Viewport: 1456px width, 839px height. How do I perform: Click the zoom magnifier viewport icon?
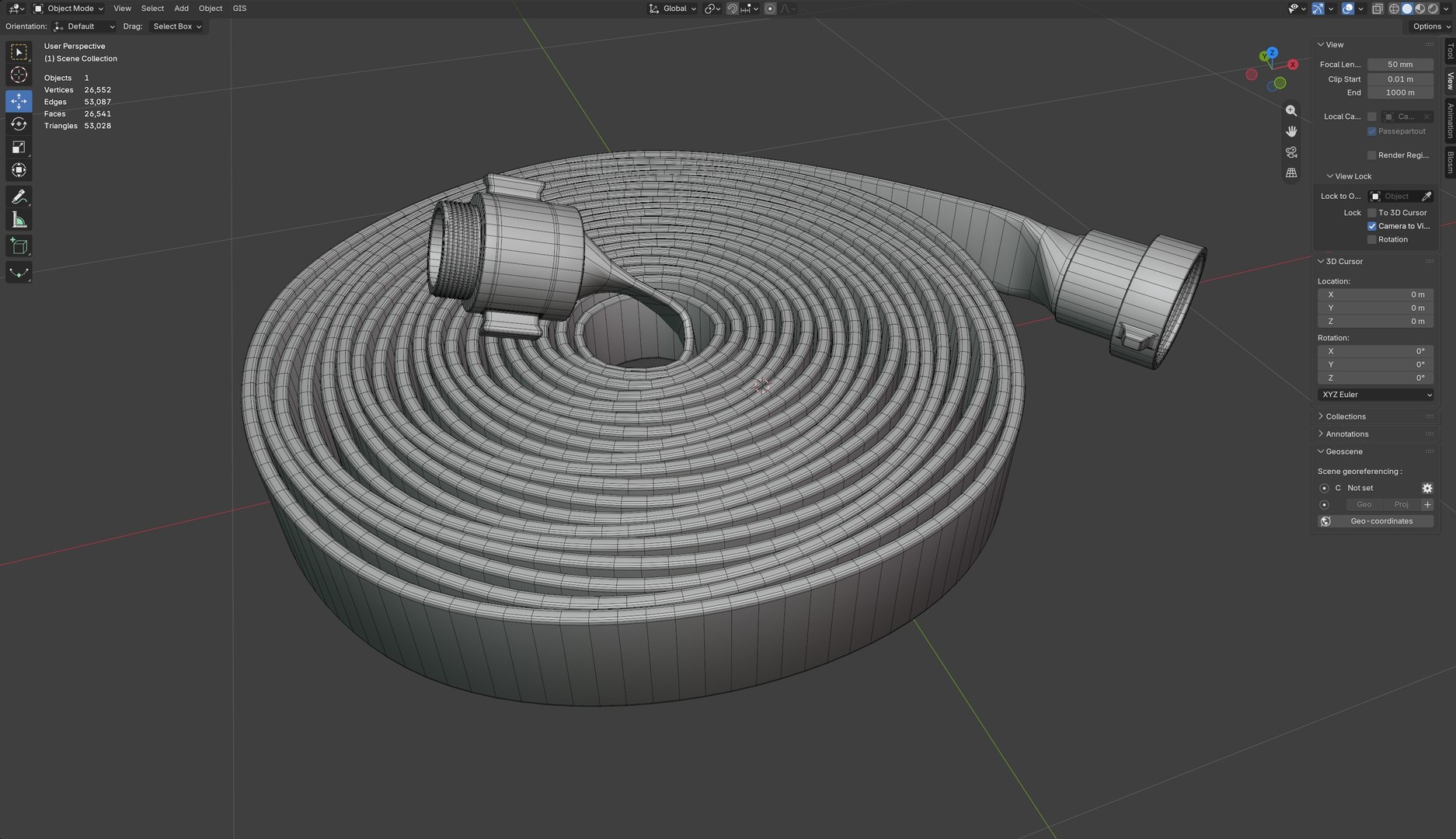point(1291,111)
